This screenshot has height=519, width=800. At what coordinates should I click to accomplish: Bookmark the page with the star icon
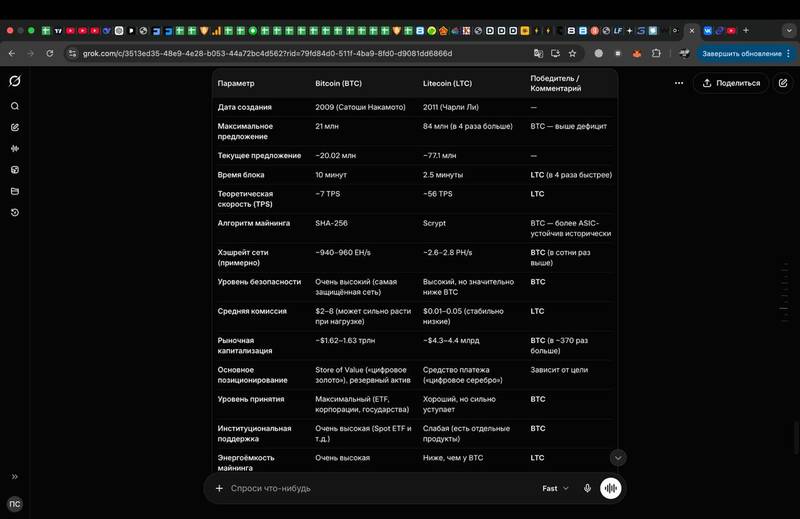pos(572,54)
